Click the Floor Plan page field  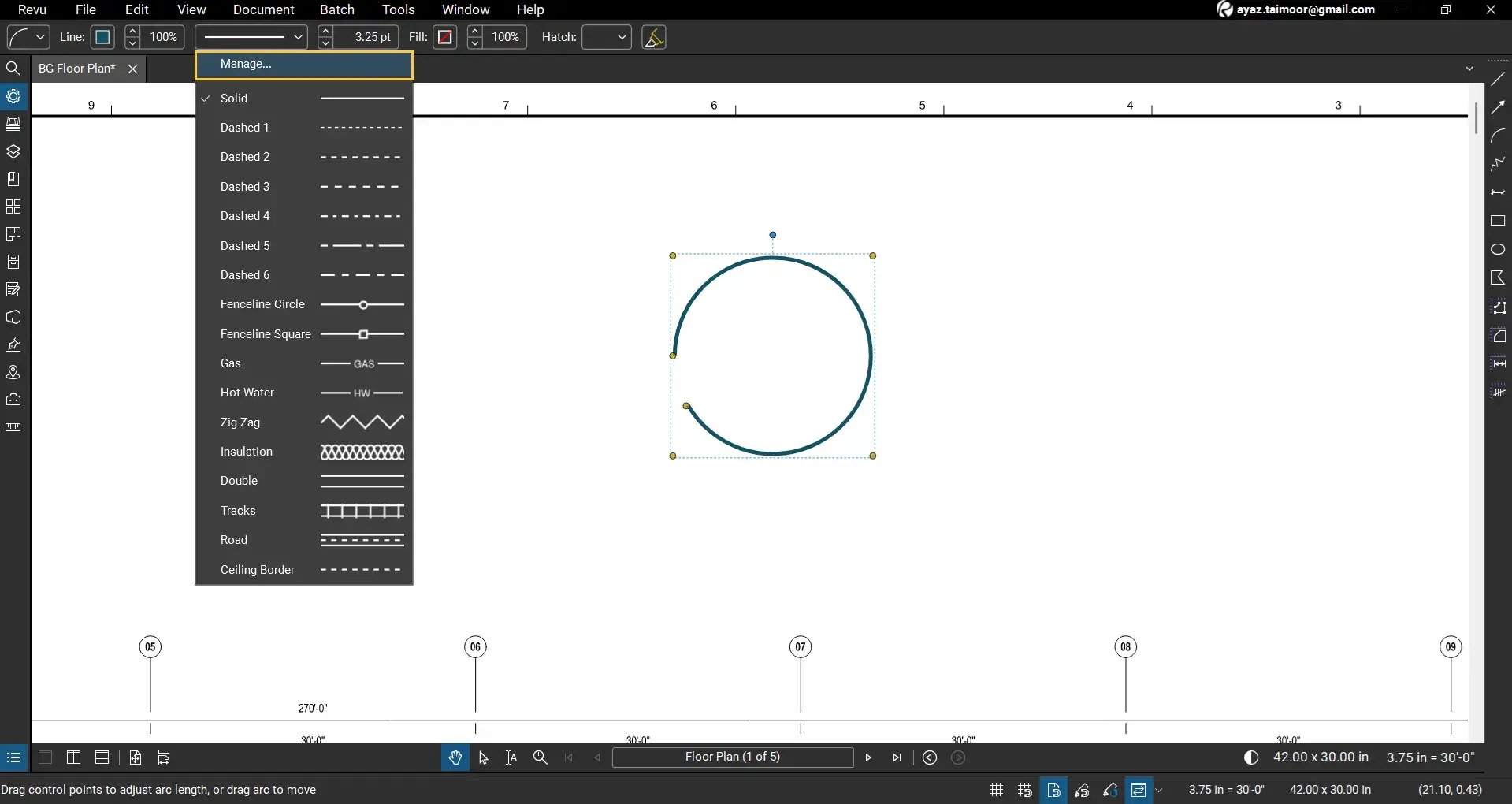[x=732, y=757]
